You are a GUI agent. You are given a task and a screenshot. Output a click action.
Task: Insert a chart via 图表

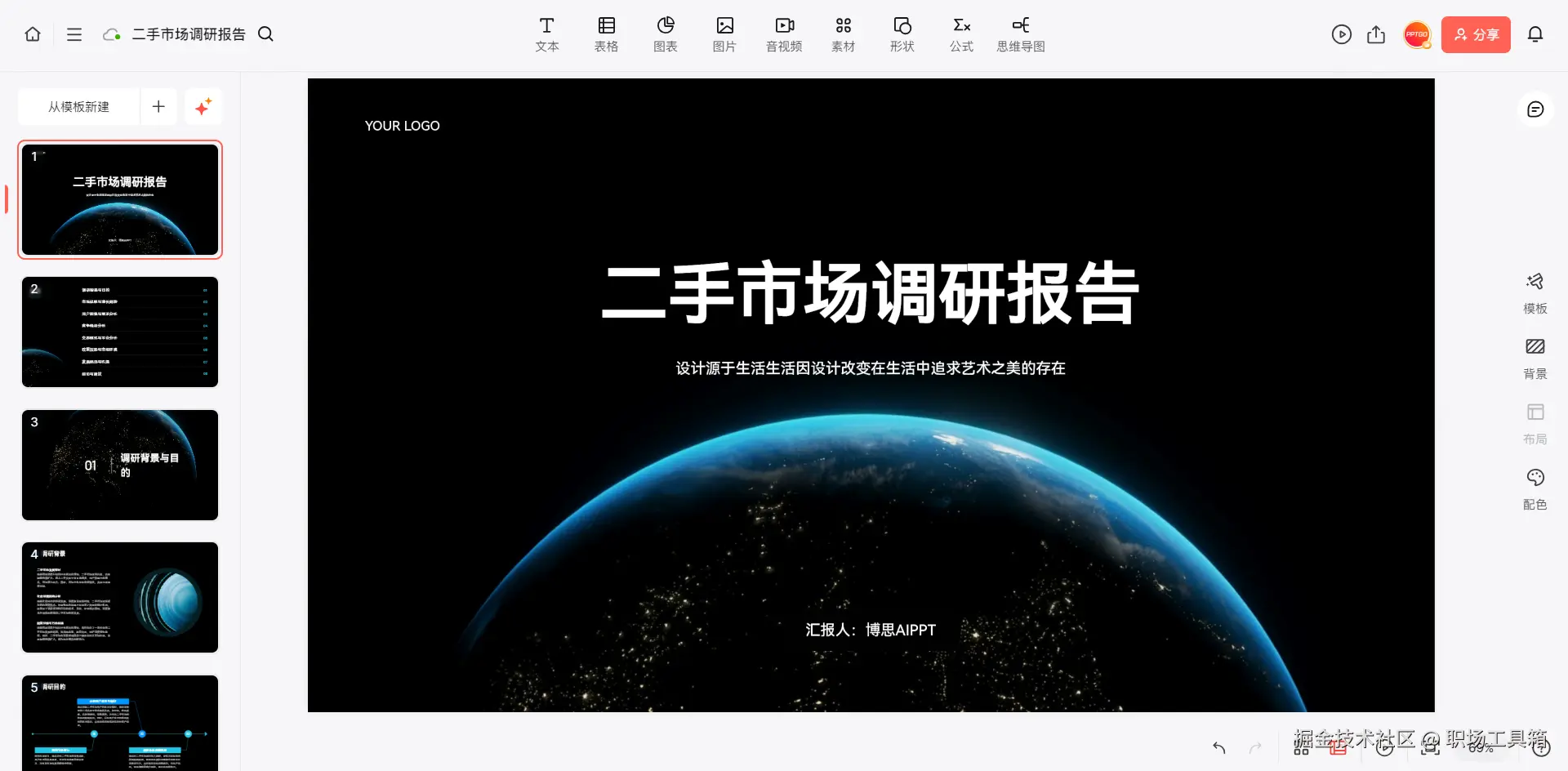pos(666,34)
